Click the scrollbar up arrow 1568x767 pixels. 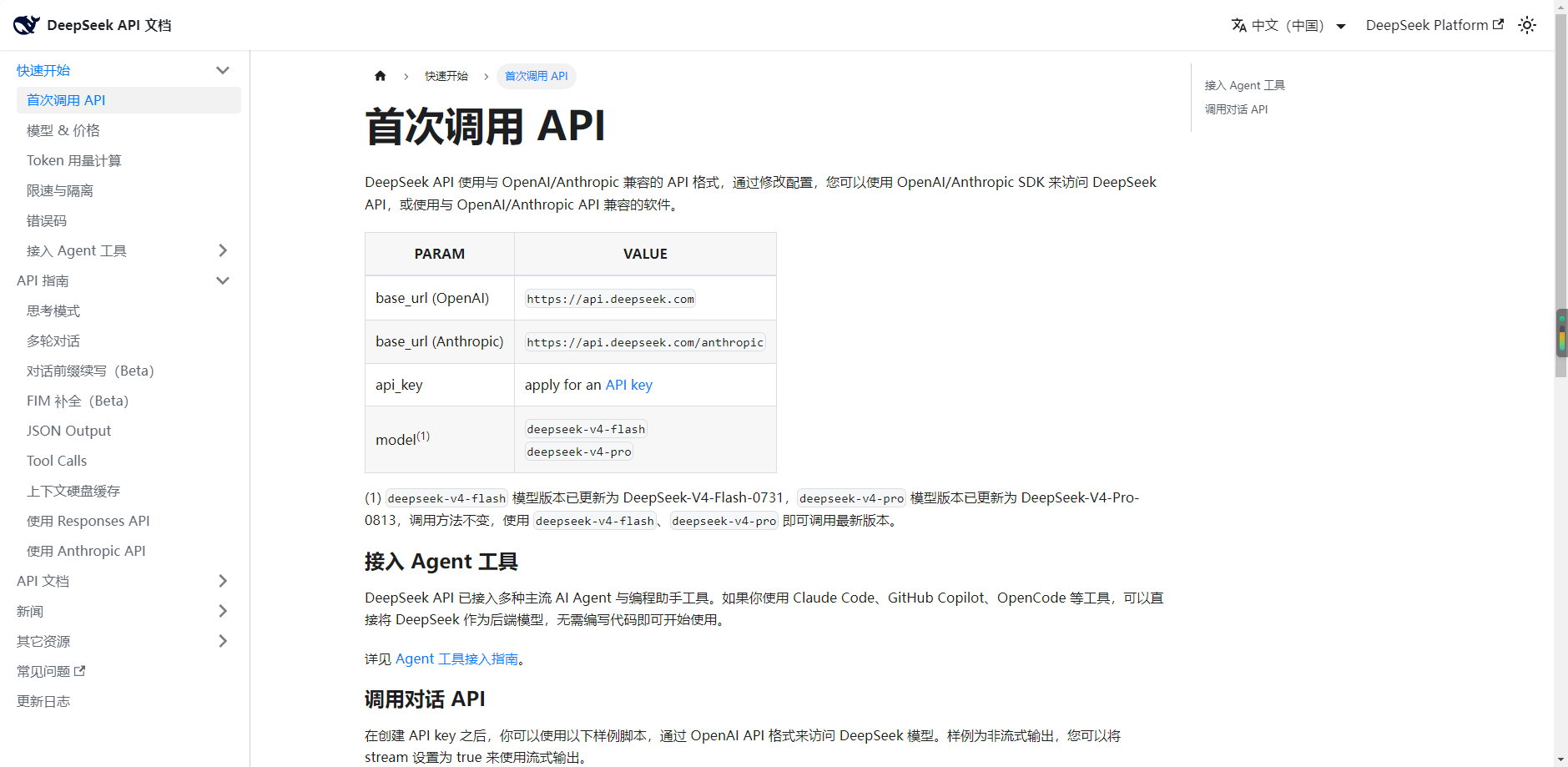[1561, 6]
